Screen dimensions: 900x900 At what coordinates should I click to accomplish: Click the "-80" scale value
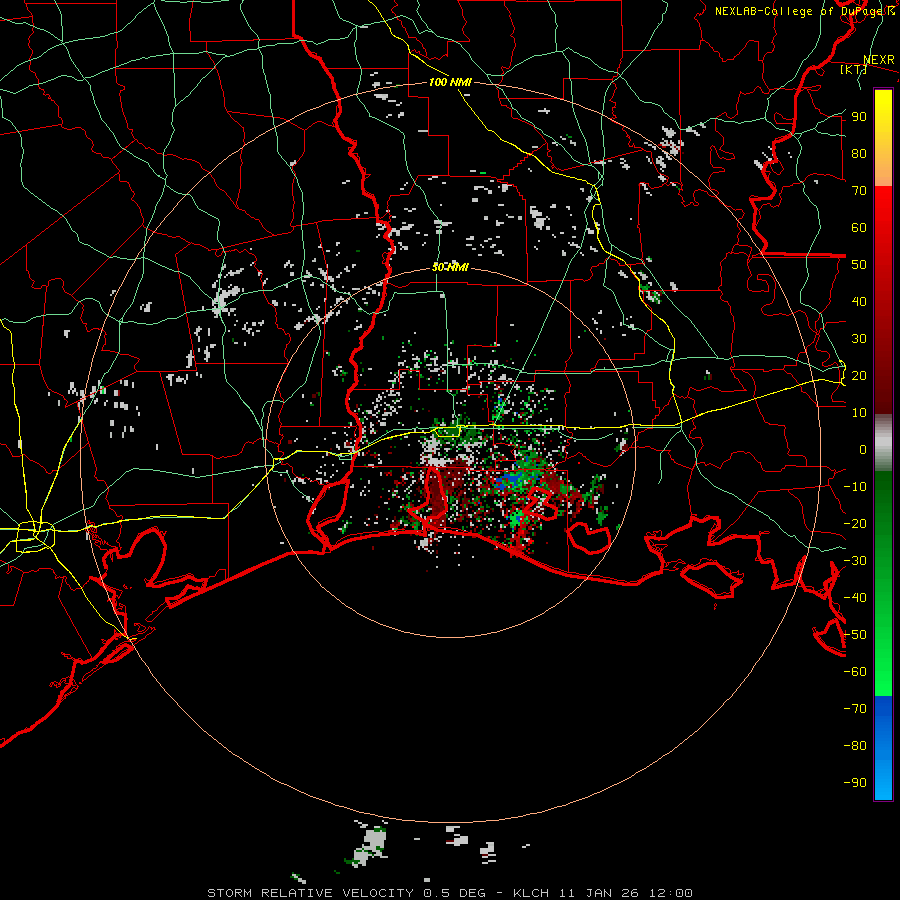pyautogui.click(x=855, y=746)
